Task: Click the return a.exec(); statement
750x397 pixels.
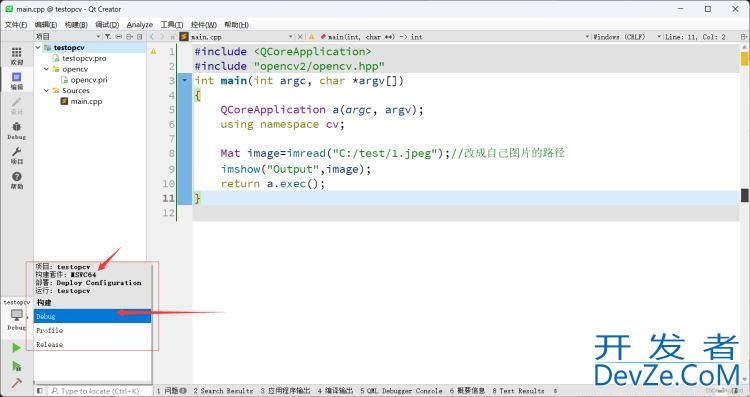Action: pos(273,184)
